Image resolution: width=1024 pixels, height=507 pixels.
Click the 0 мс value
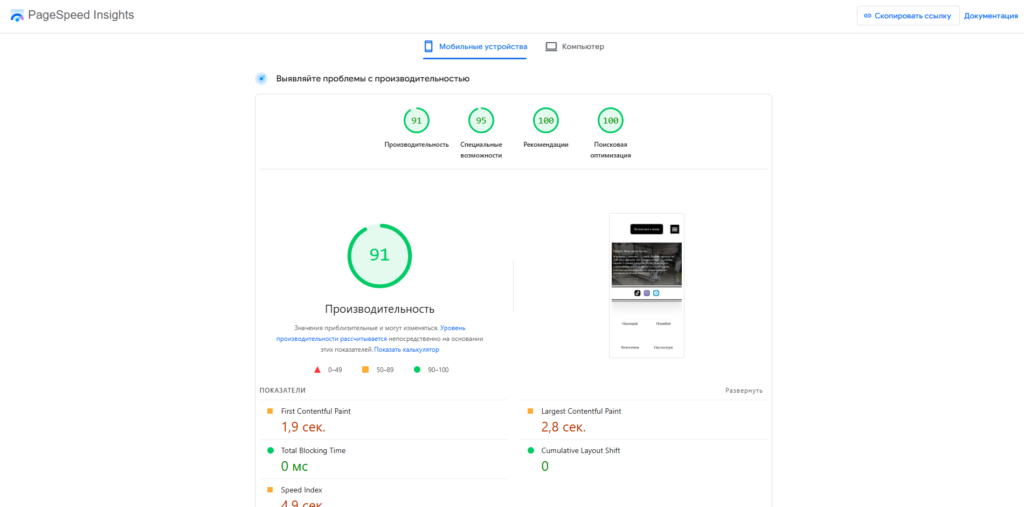pyautogui.click(x=295, y=466)
